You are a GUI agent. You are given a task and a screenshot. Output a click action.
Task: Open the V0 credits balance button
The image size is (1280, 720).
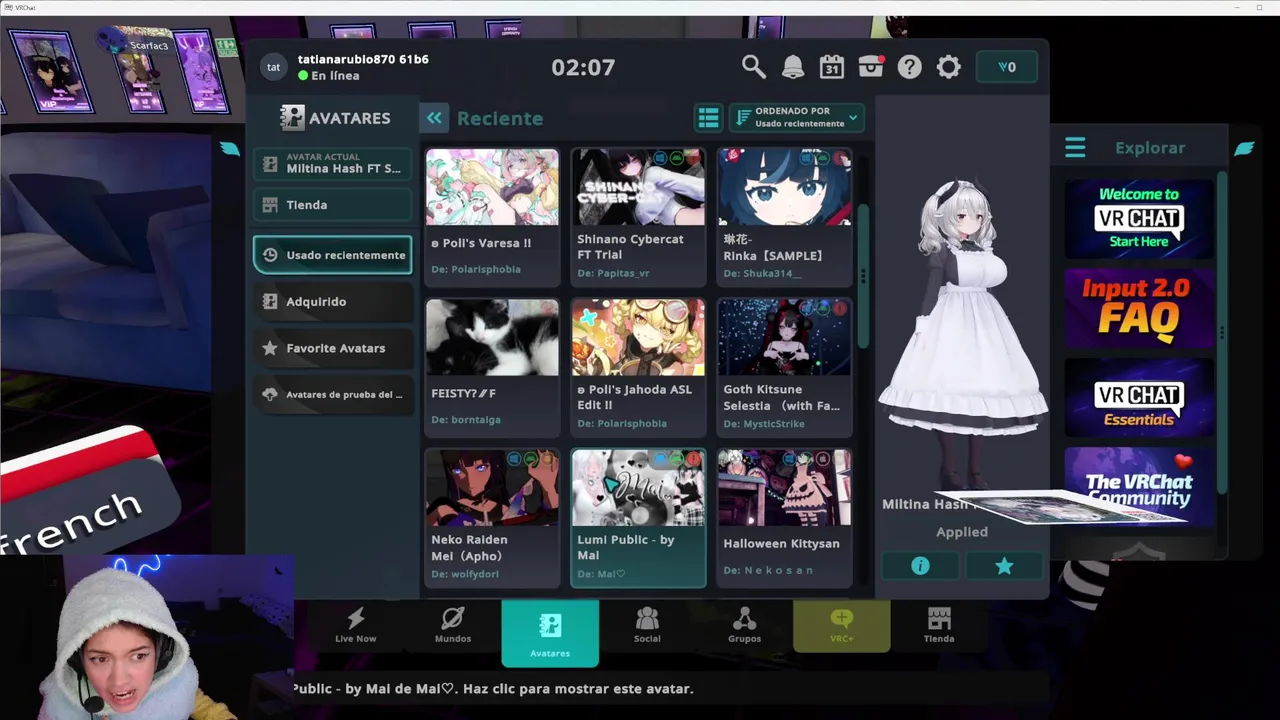tap(1007, 67)
